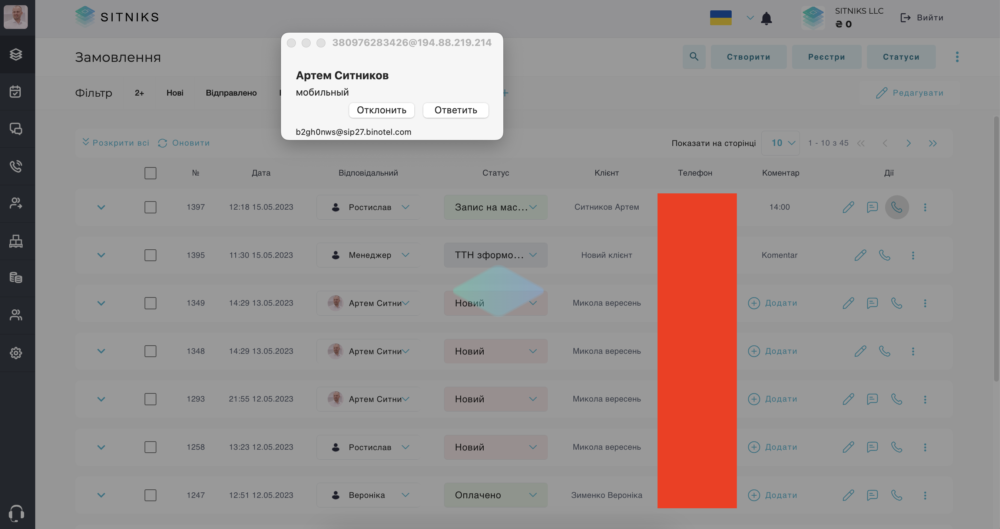Open rows-per-page dropdown showing 10

coord(783,143)
